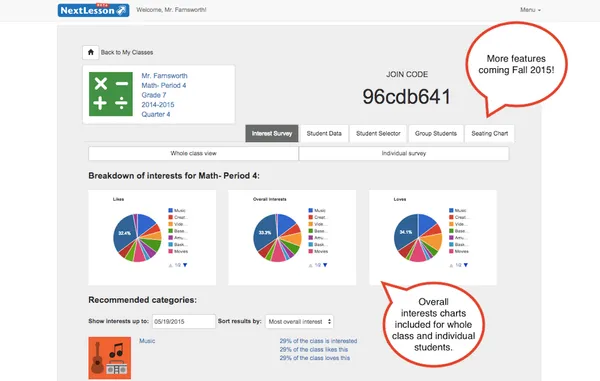Screen dimensions: 600x381
Task: Click the Likes pie chart
Action: pyautogui.click(x=137, y=238)
